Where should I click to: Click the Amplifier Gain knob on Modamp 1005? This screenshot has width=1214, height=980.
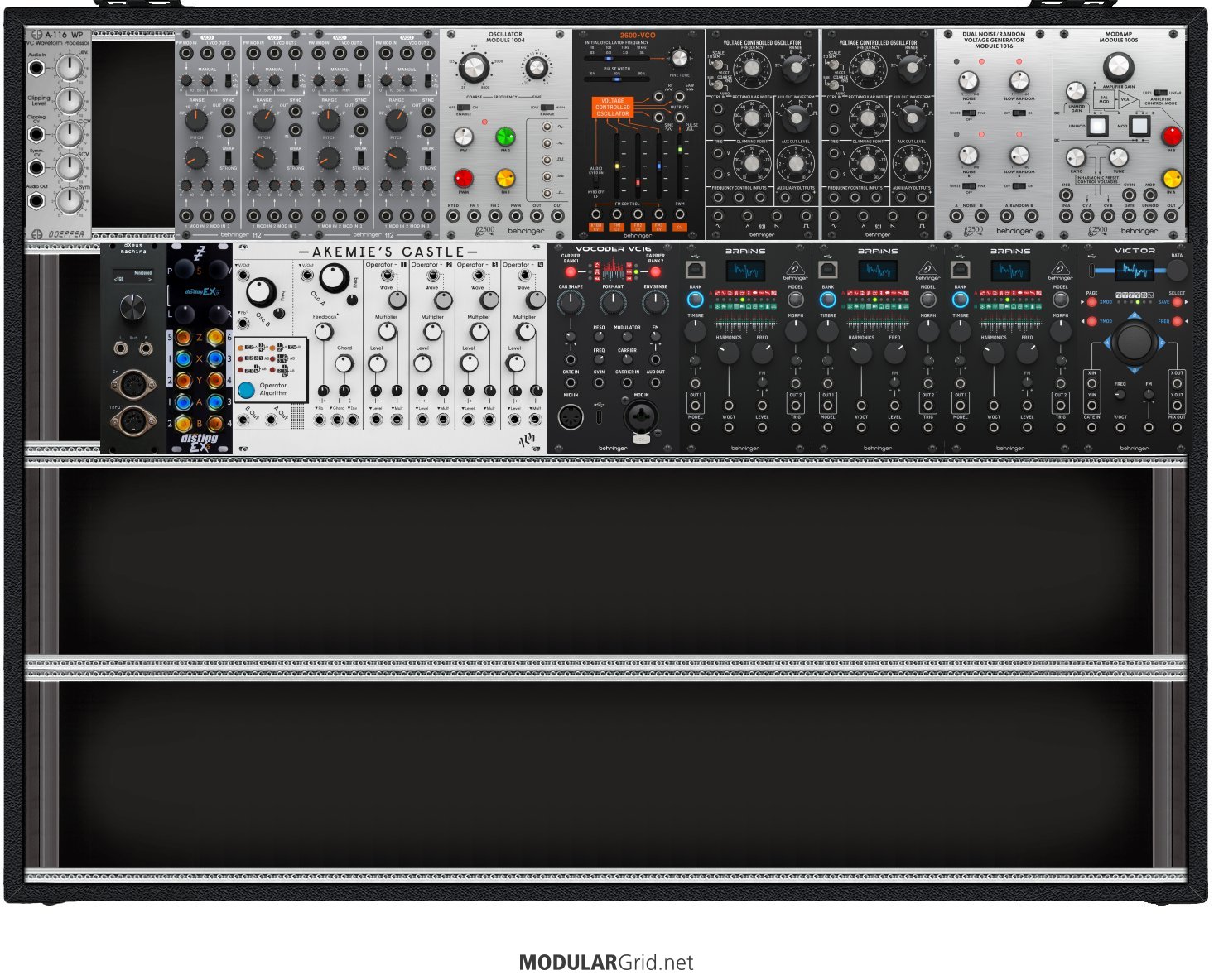tap(1119, 66)
